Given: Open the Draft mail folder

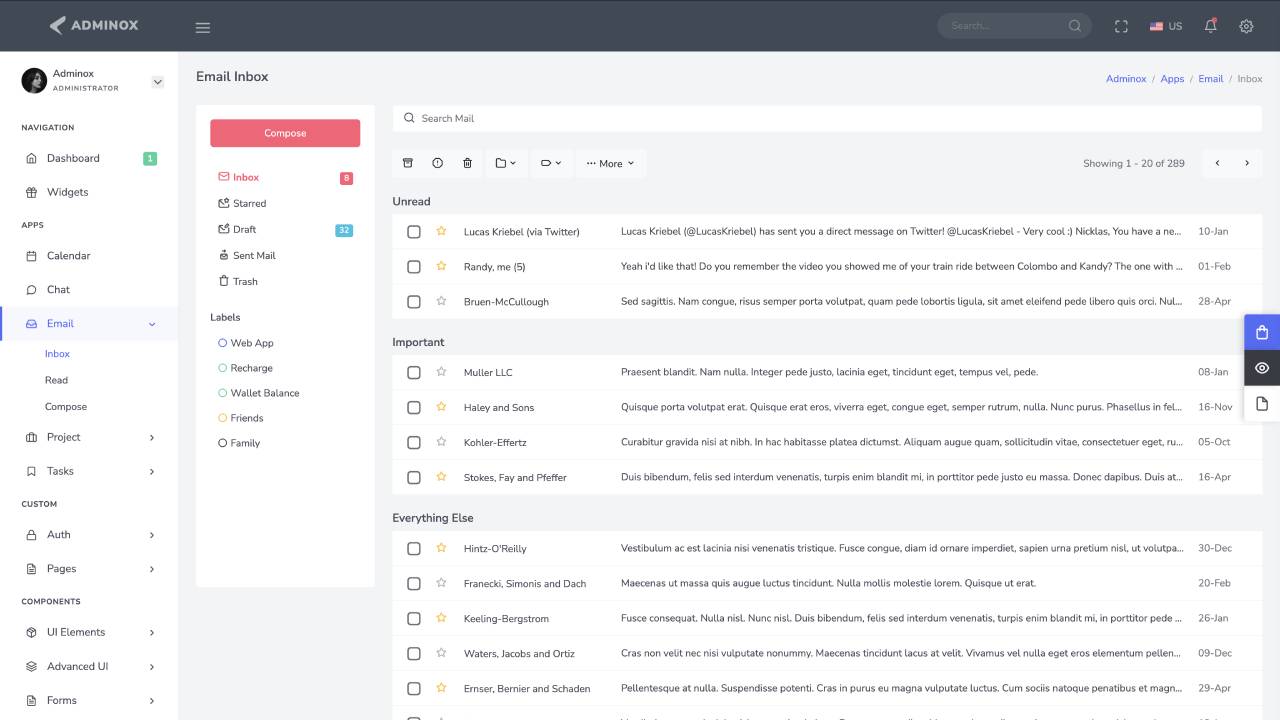Looking at the screenshot, I should click(x=285, y=229).
